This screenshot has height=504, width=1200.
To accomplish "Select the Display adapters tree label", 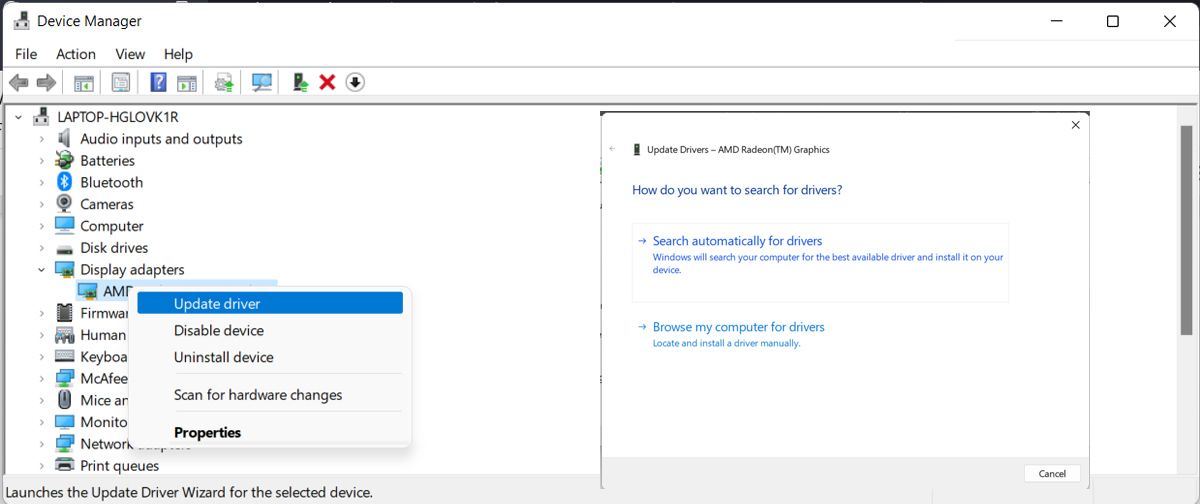I will [x=132, y=269].
